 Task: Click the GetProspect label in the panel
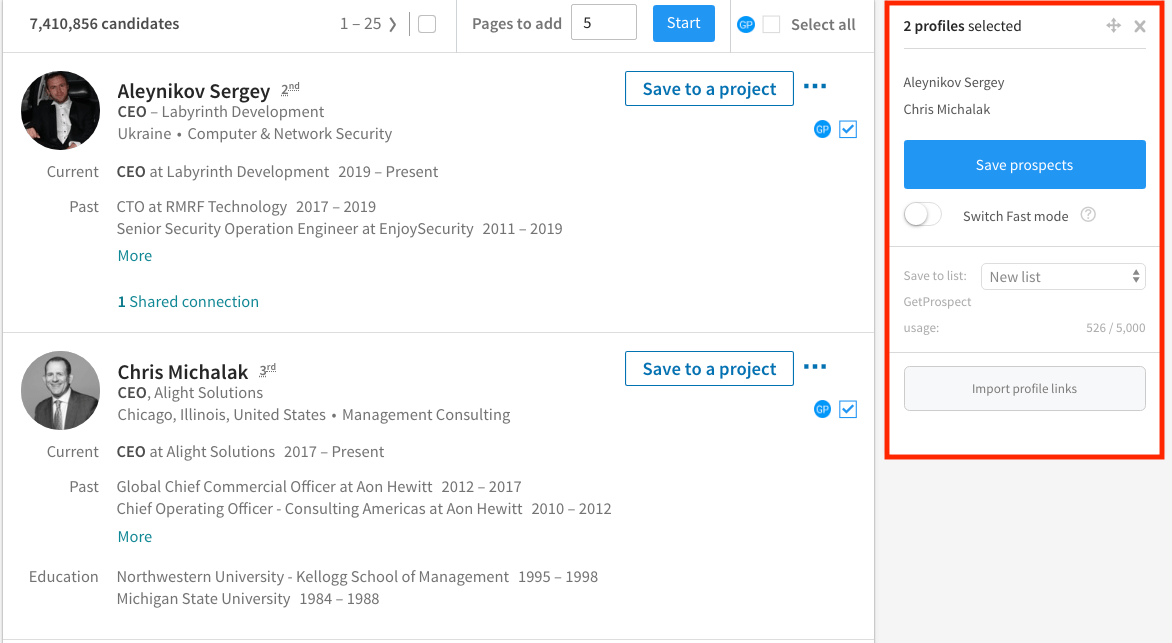pos(937,302)
